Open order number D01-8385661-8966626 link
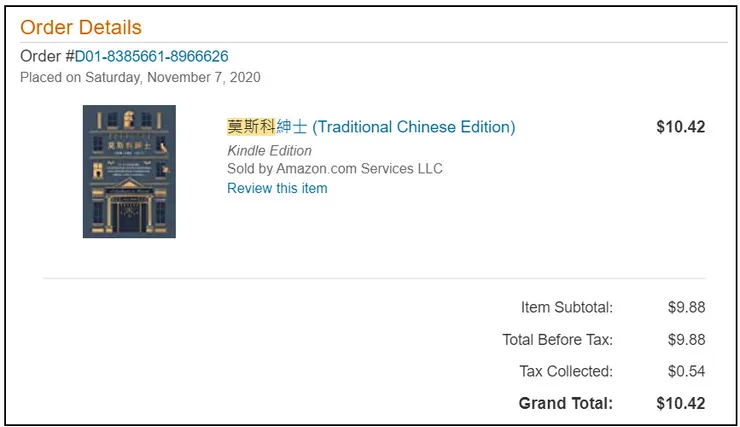The height and width of the screenshot is (427, 740). 151,56
